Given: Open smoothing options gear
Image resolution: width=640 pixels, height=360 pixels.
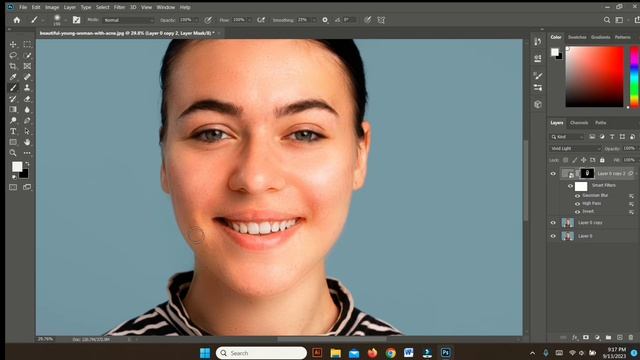Looking at the screenshot, I should [325, 20].
